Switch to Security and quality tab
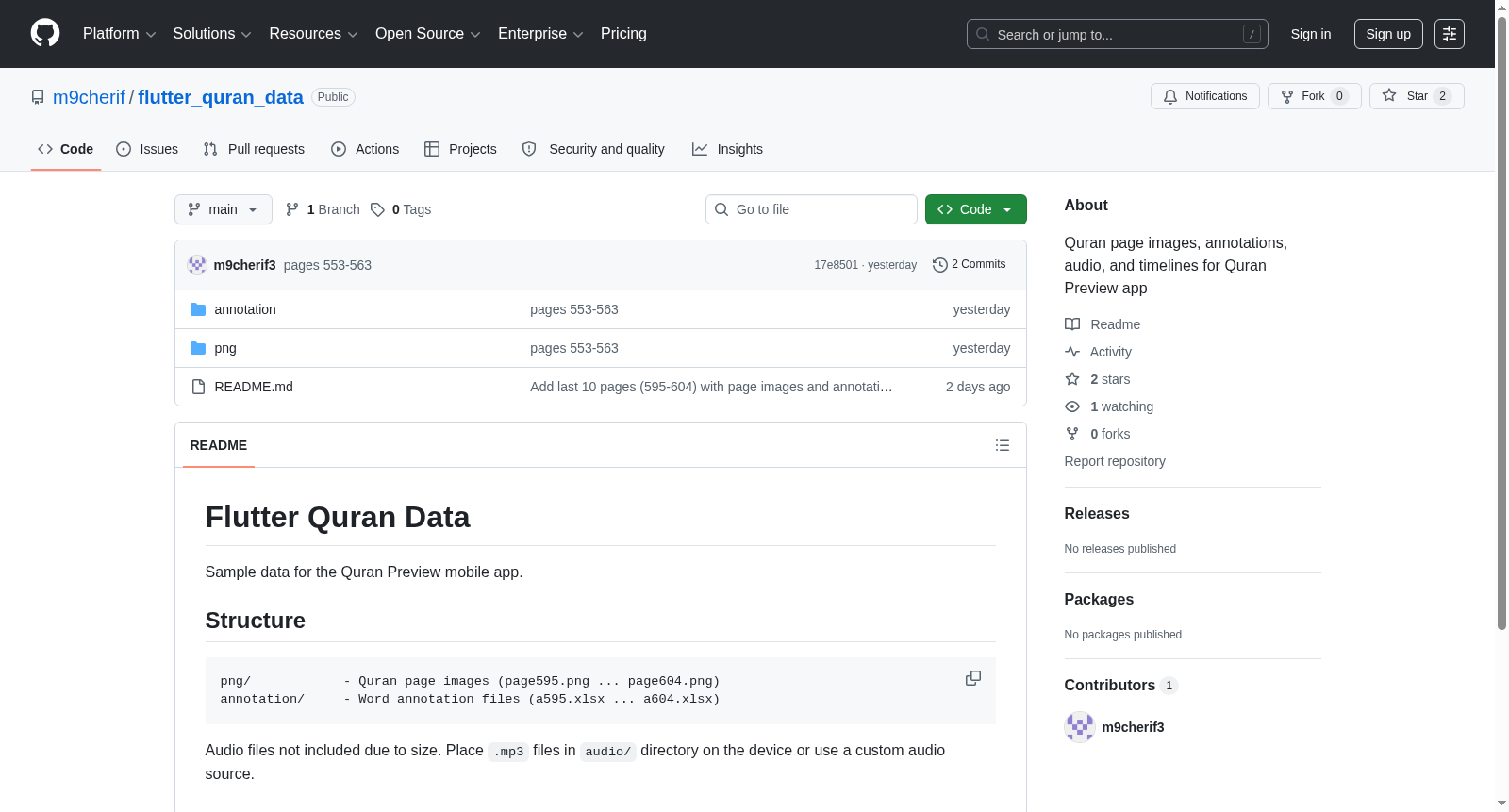 click(593, 149)
